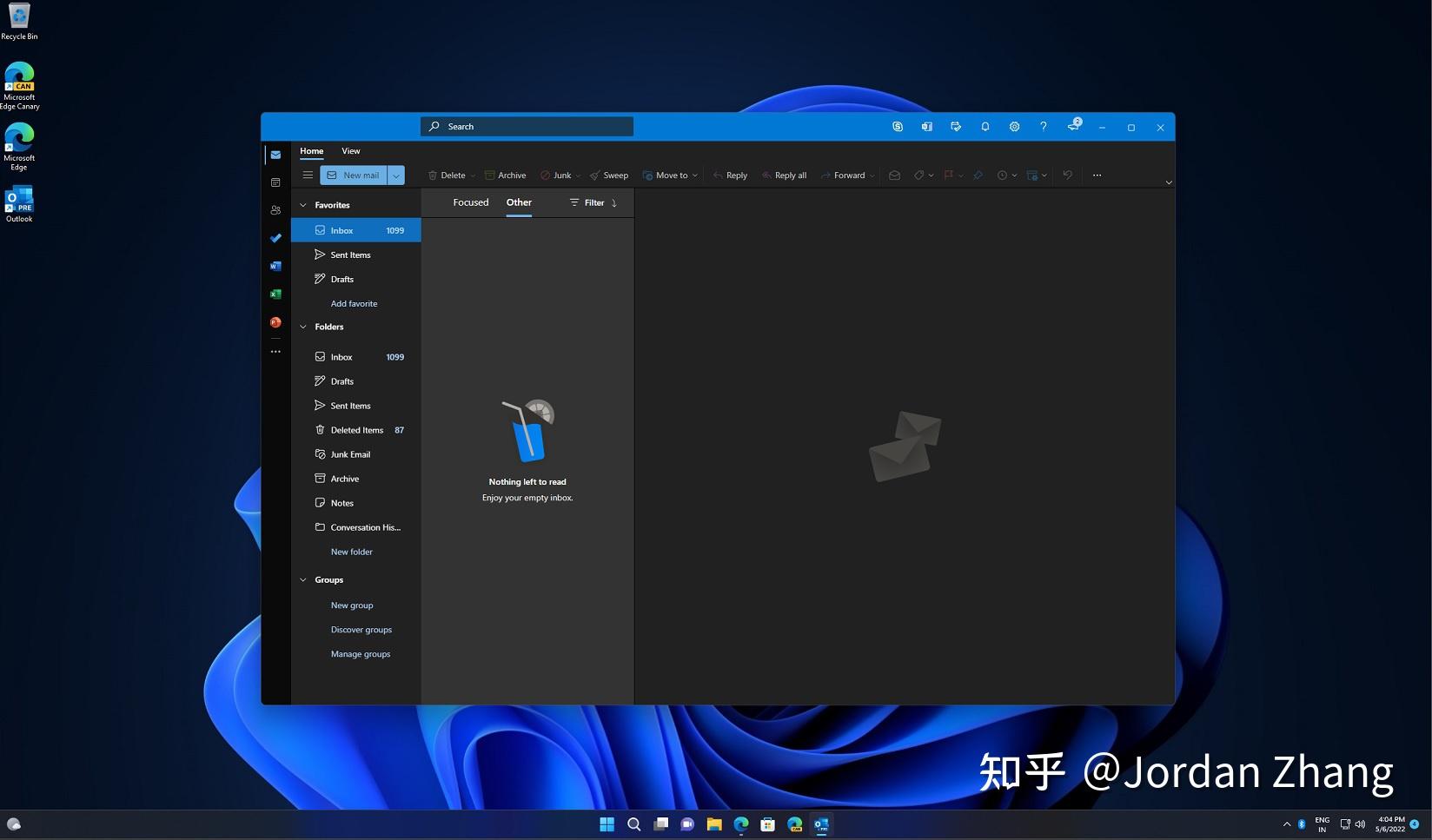The image size is (1432, 840).
Task: Open the categorize tag icon
Action: [x=919, y=175]
